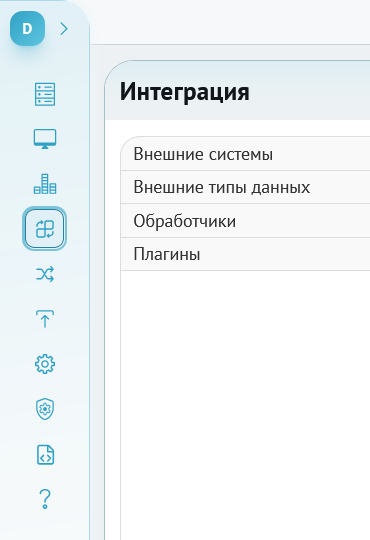This screenshot has height=540, width=370.
Task: Open the server list sidebar icon
Action: 45,94
